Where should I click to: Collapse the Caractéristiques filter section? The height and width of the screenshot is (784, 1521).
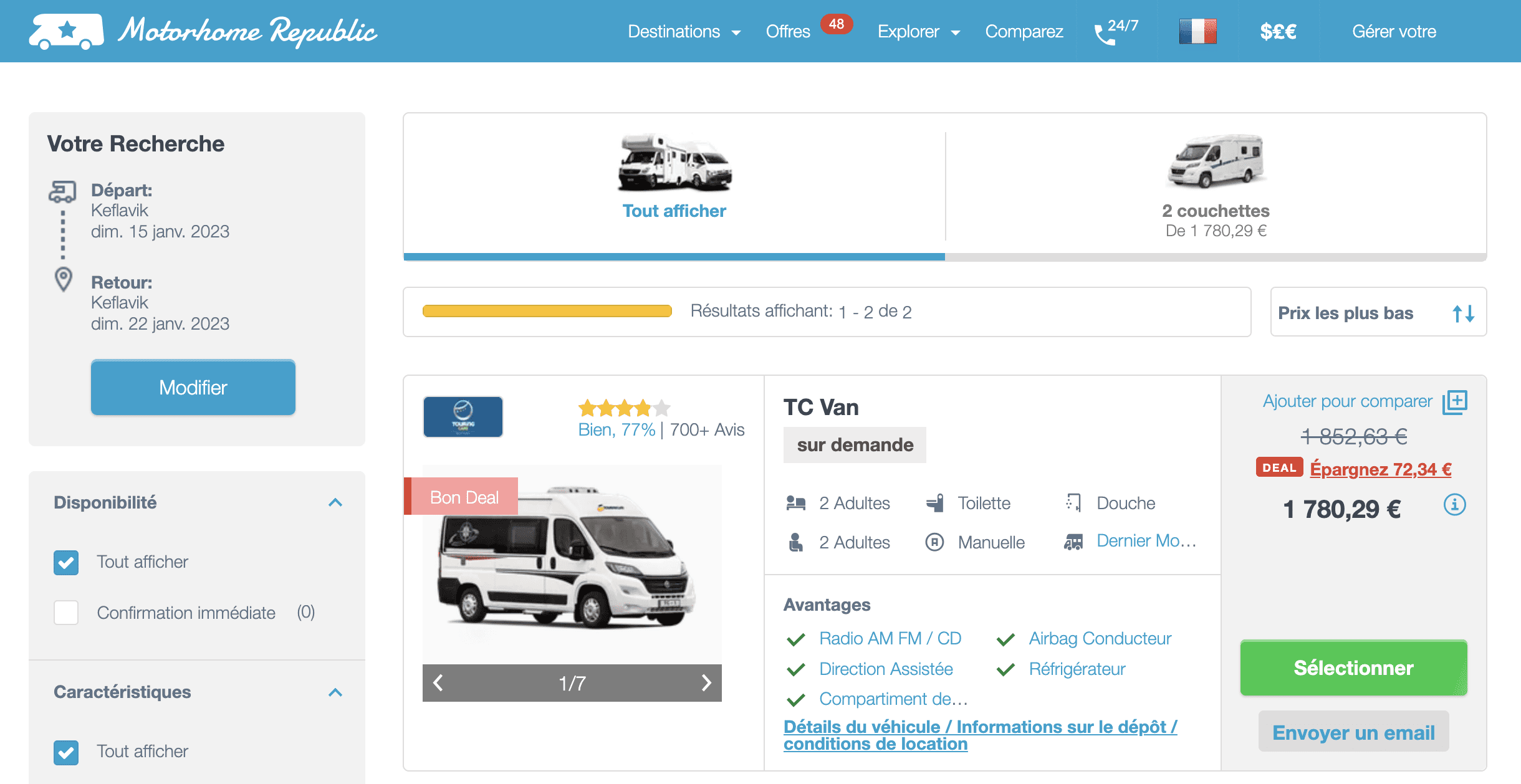[x=335, y=692]
